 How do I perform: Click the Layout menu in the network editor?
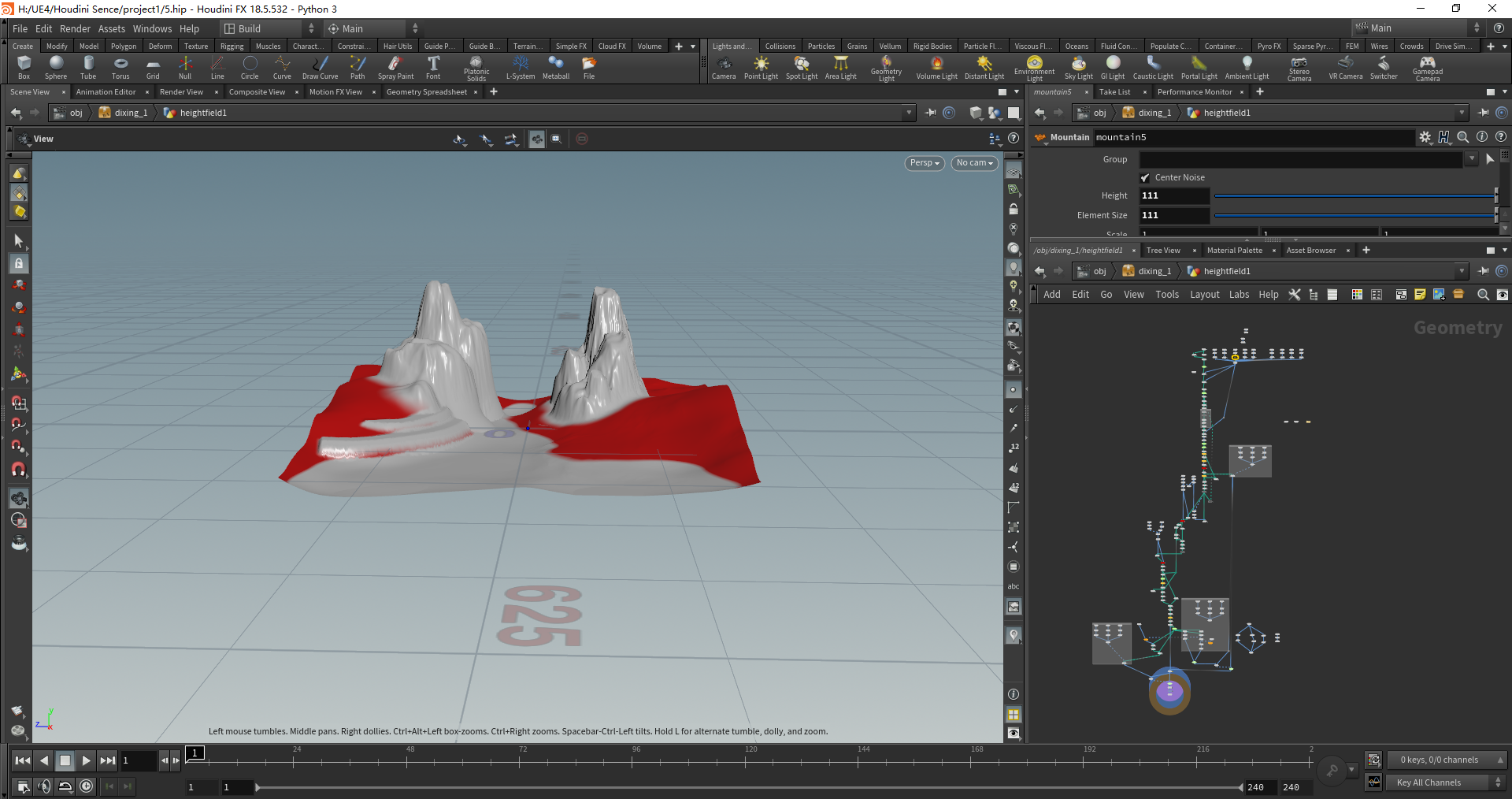(1204, 294)
